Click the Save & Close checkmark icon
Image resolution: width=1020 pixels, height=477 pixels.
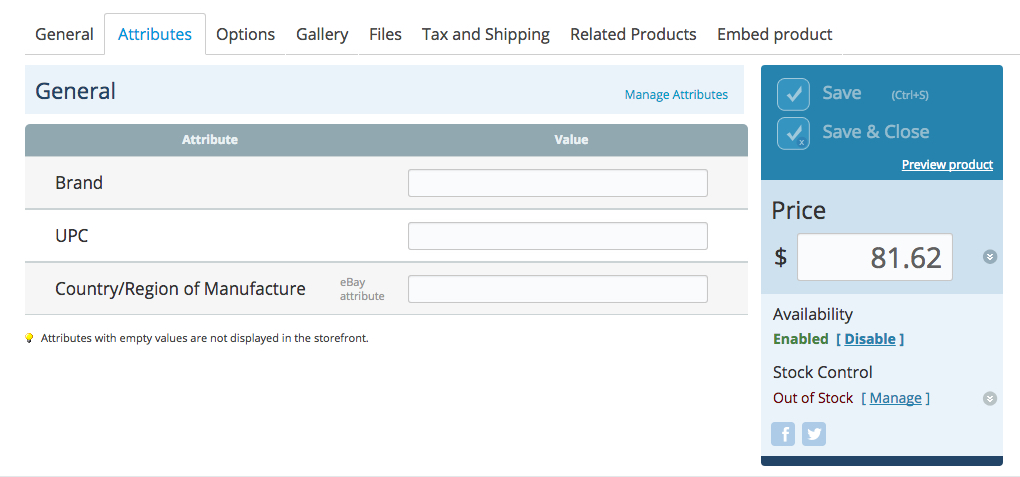pyautogui.click(x=793, y=133)
